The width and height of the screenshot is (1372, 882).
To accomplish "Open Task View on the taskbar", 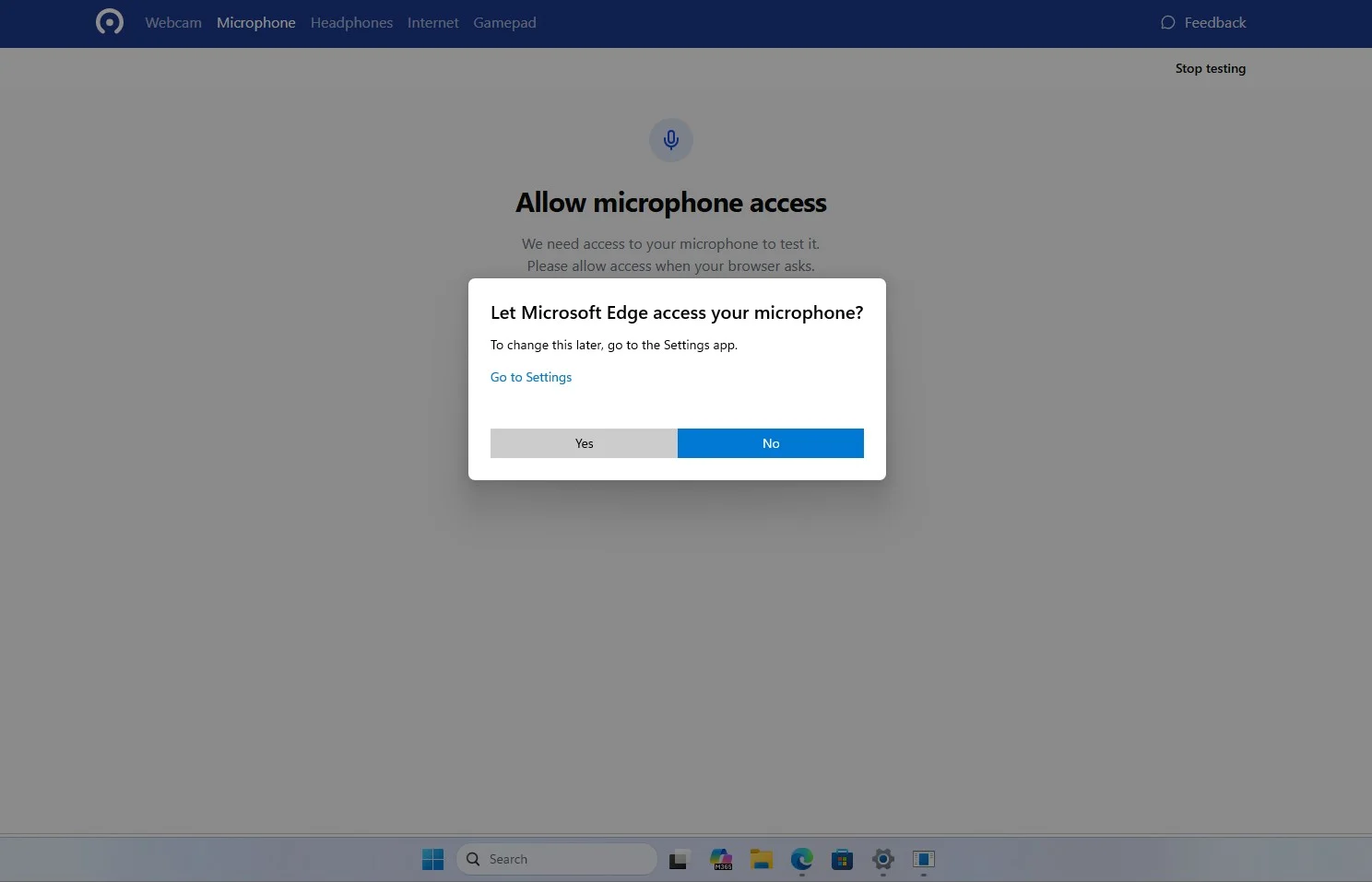I will (680, 859).
